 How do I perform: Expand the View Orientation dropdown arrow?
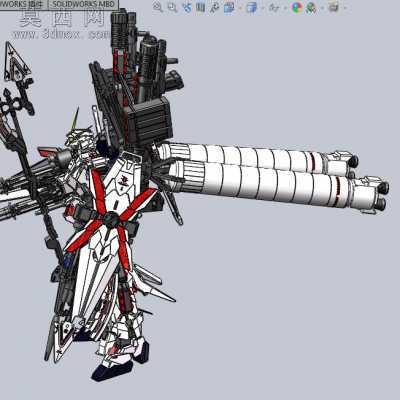240,7
